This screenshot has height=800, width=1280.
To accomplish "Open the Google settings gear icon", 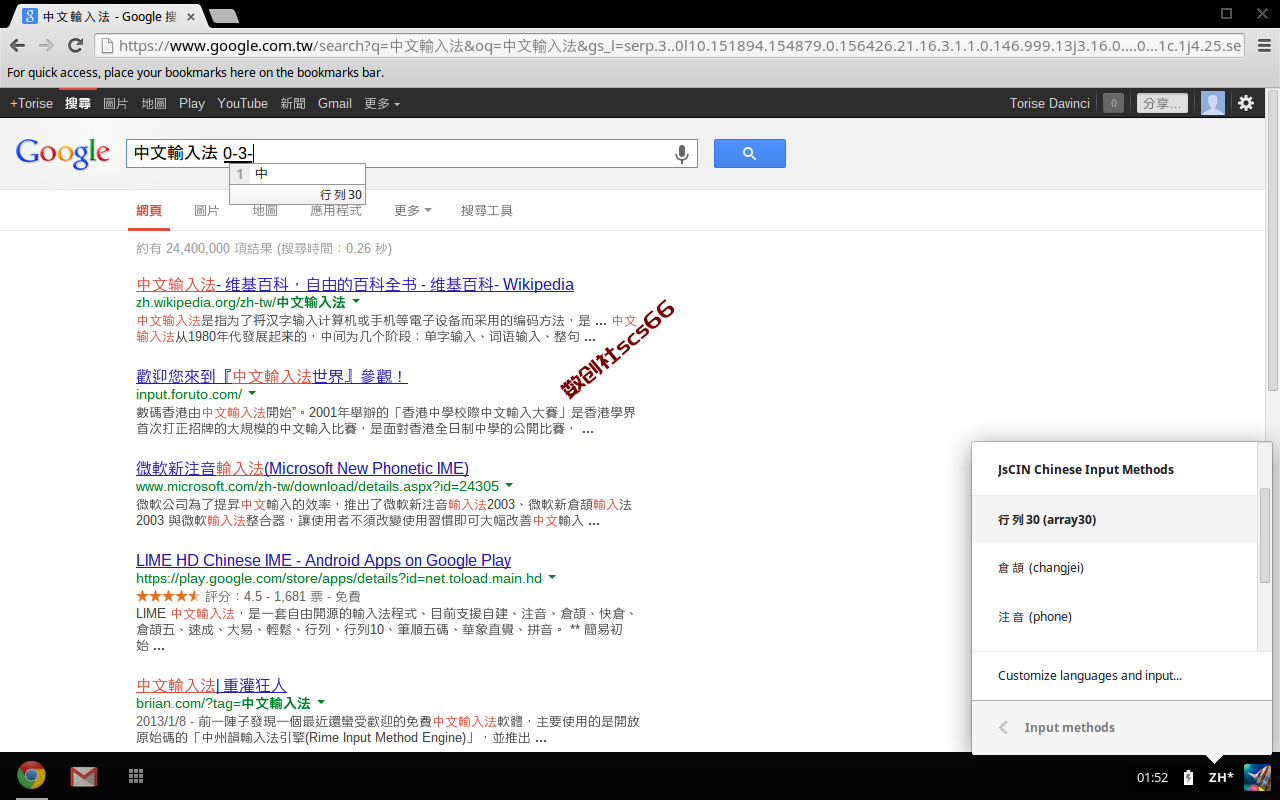I will (1246, 103).
